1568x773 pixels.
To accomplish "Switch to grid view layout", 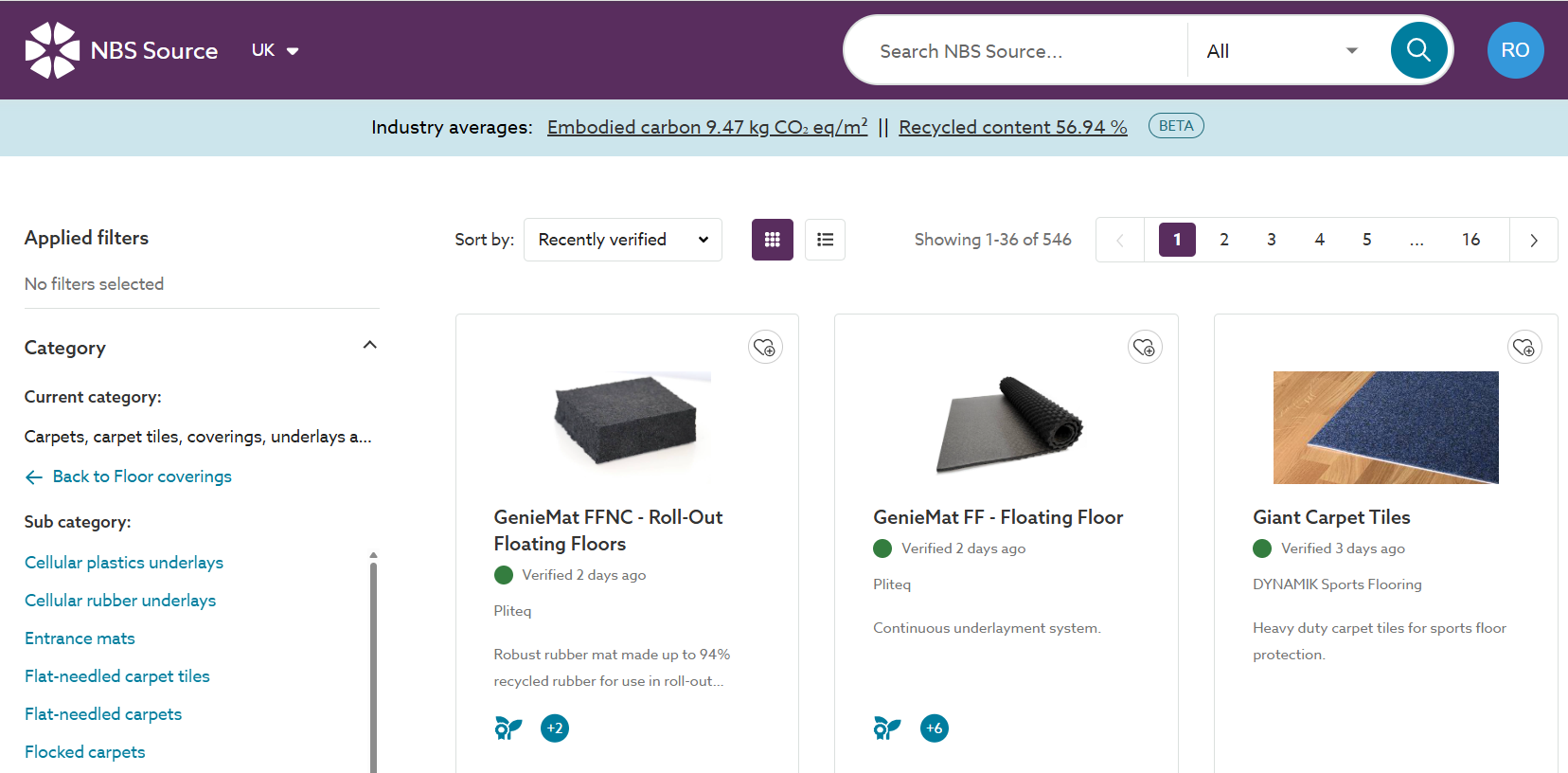I will click(773, 240).
